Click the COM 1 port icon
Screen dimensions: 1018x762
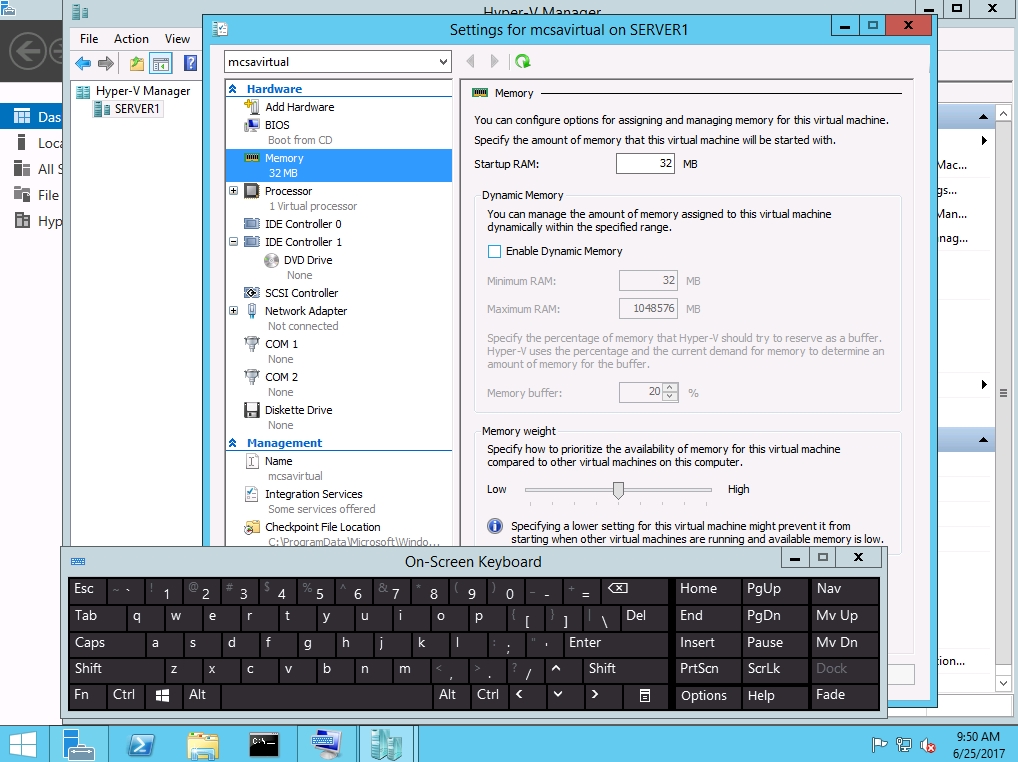[x=251, y=343]
